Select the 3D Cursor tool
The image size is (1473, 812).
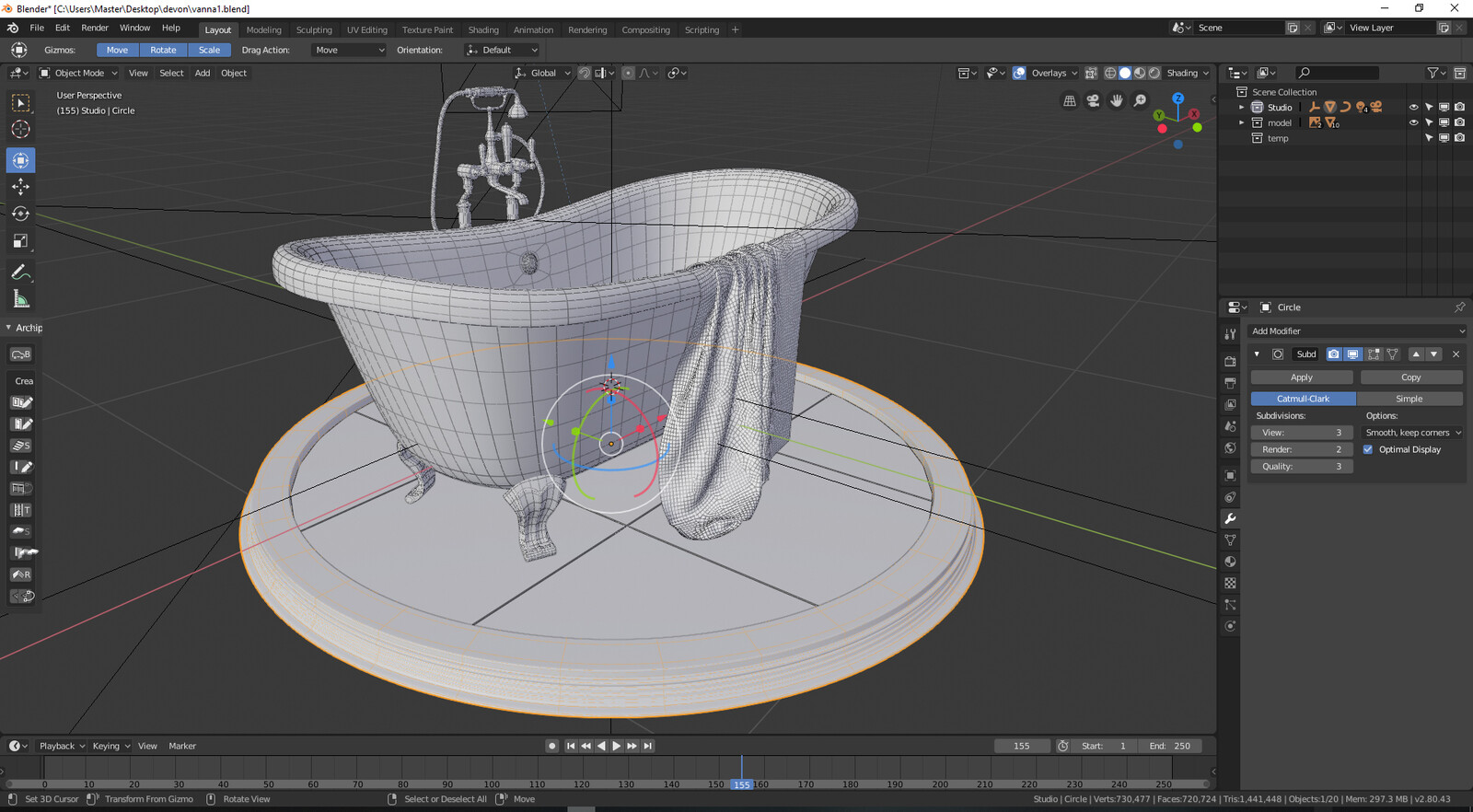point(20,130)
